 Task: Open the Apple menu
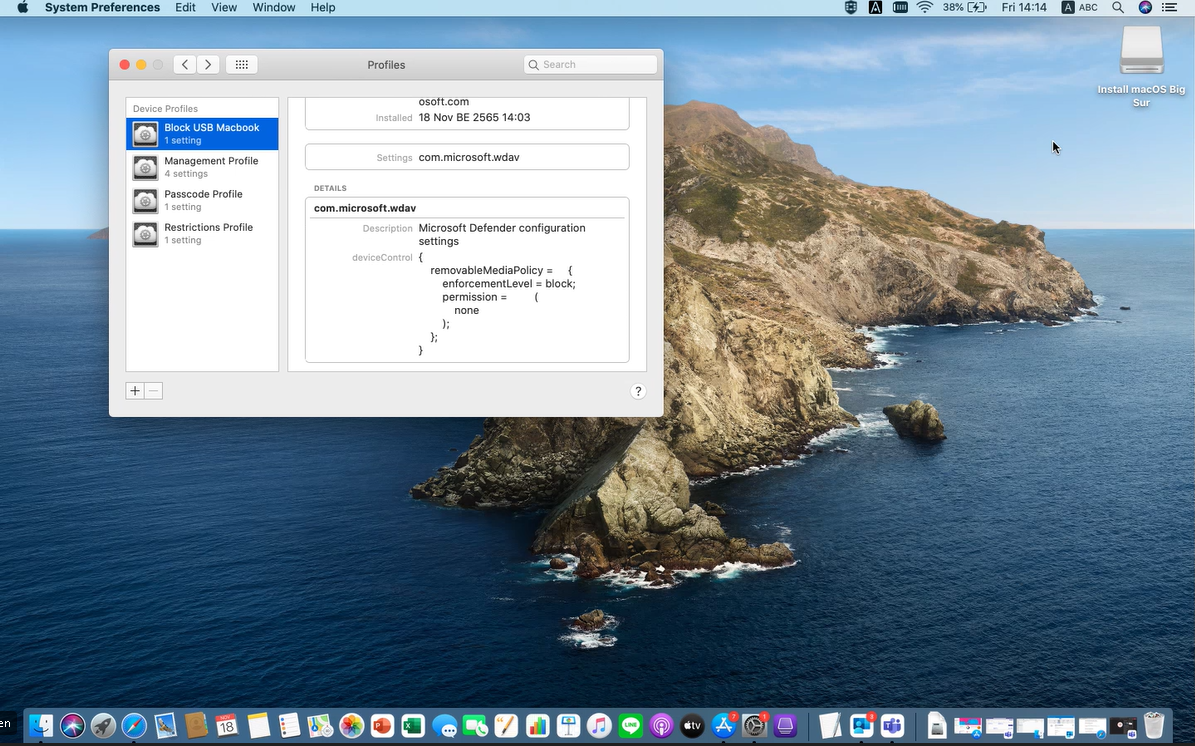(22, 8)
